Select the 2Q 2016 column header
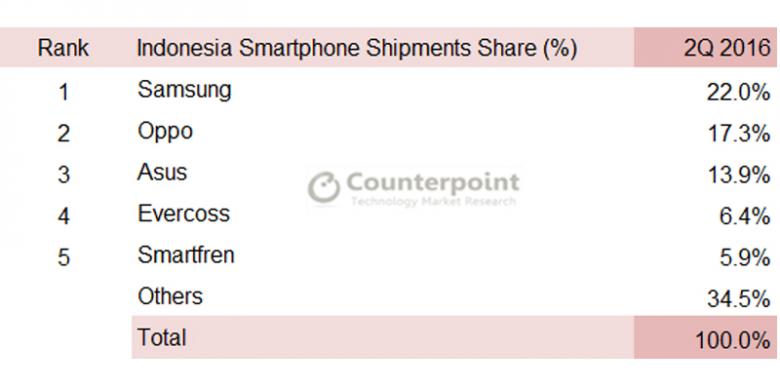The height and width of the screenshot is (390, 780). click(728, 49)
